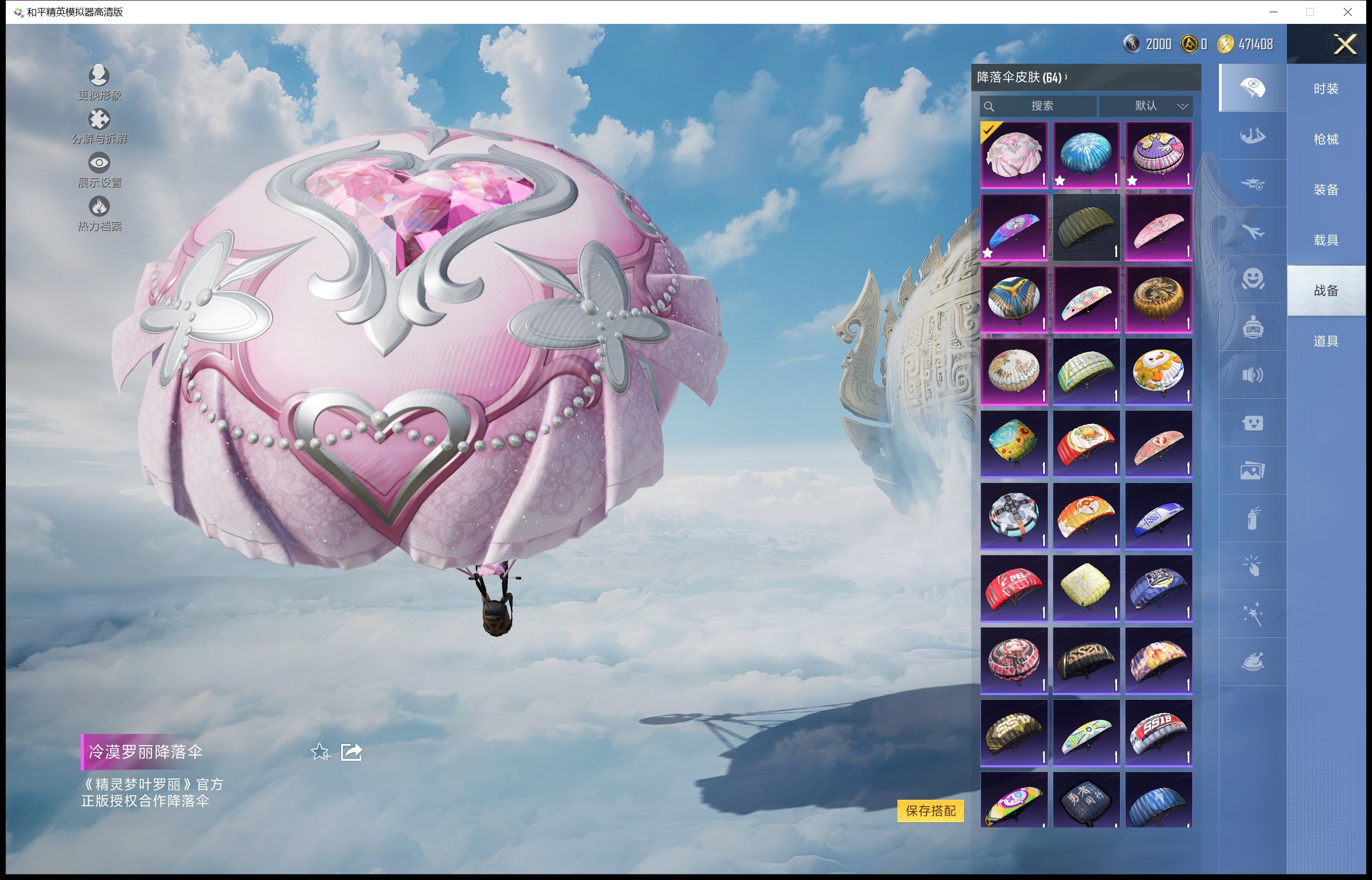The width and height of the screenshot is (1372, 880).
Task: Switch to the 道具 tab
Action: [x=1326, y=341]
